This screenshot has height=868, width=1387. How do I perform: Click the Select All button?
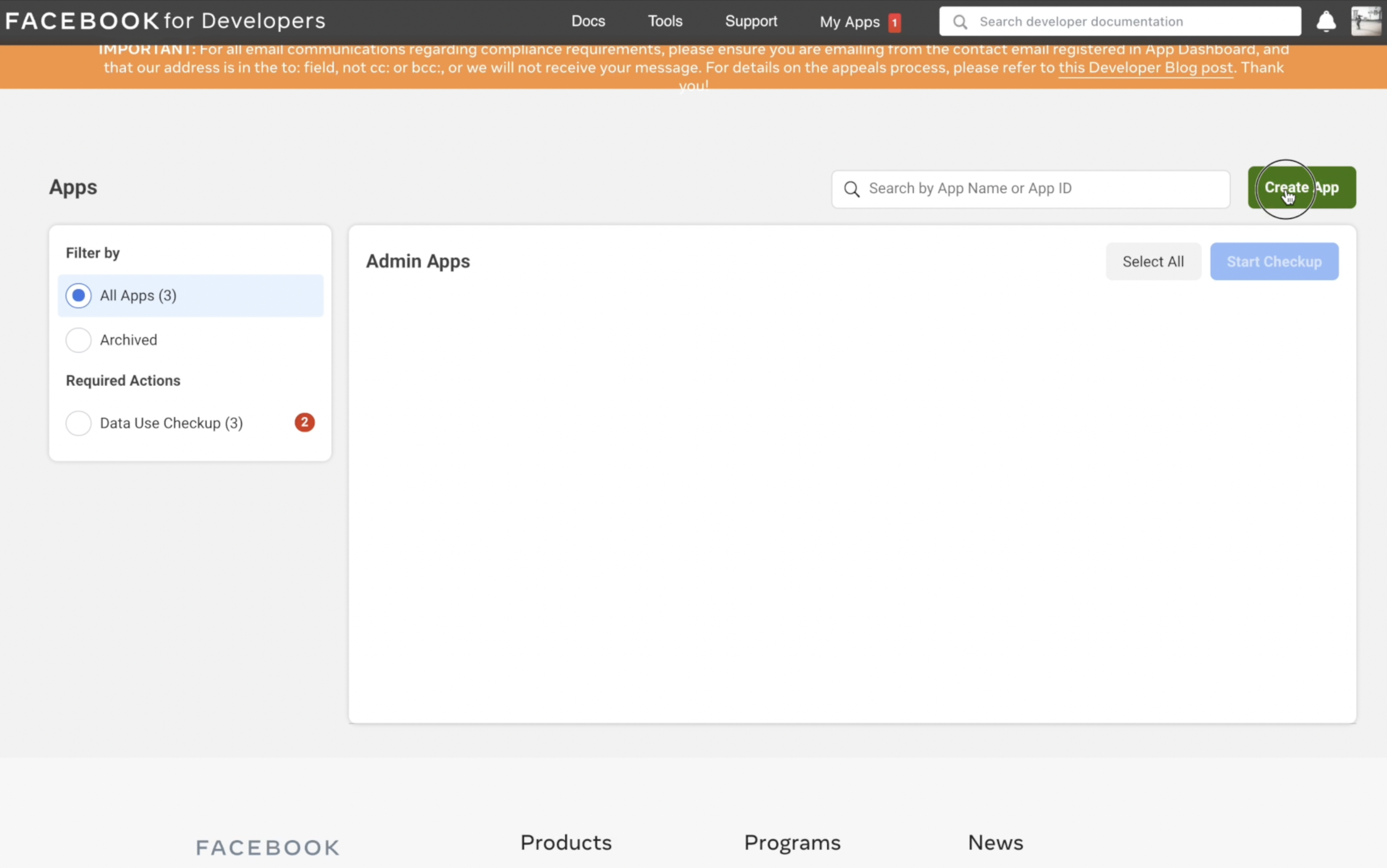[1153, 261]
